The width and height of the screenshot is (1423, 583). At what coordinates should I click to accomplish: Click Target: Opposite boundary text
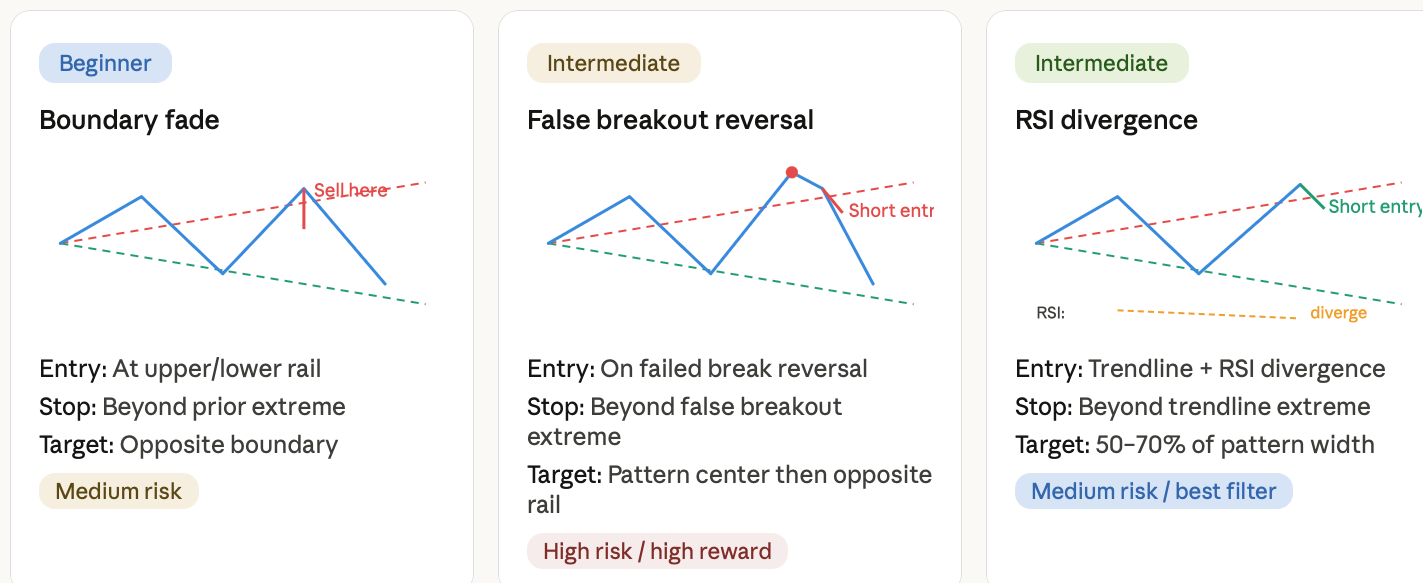tap(189, 445)
